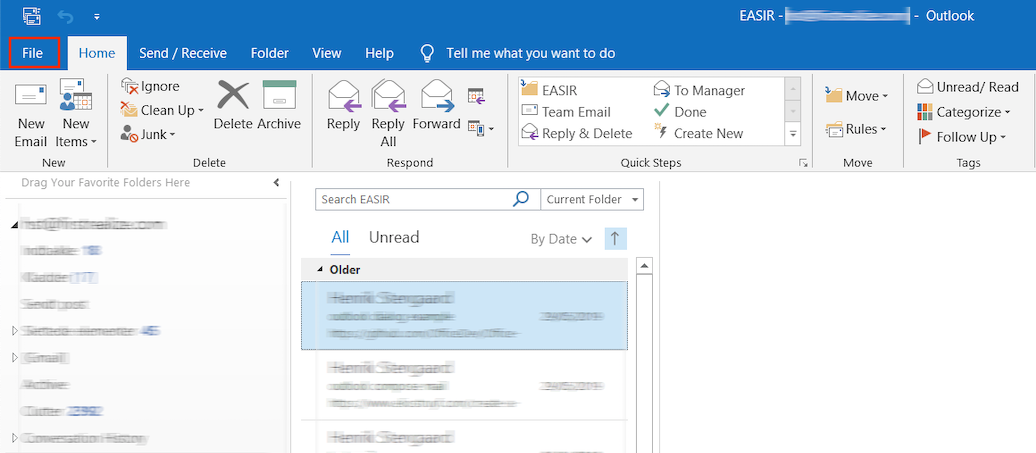Image resolution: width=1036 pixels, height=453 pixels.
Task: Open the By Date sort menu
Action: pyautogui.click(x=561, y=240)
